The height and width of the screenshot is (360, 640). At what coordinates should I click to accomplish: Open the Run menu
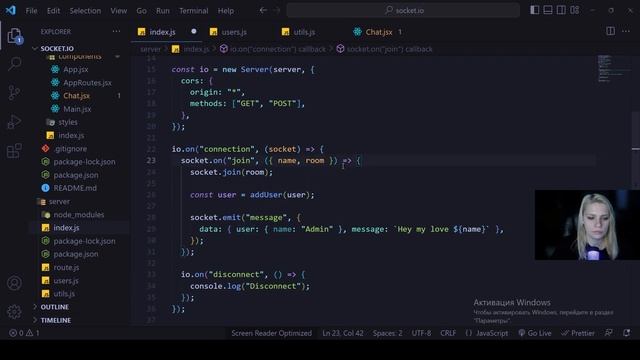point(162,11)
